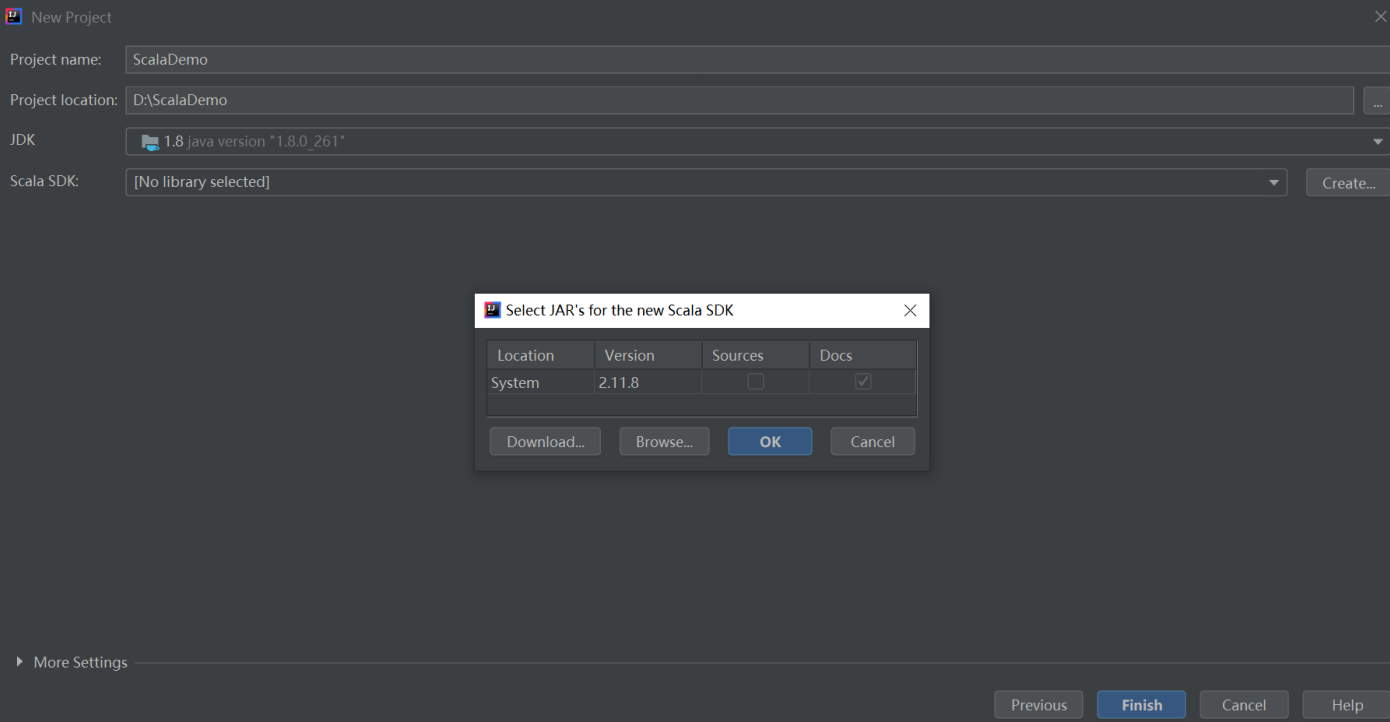Screen dimensions: 1390x722
Task: Click the Create... button for Scala SDK
Action: [x=1348, y=183]
